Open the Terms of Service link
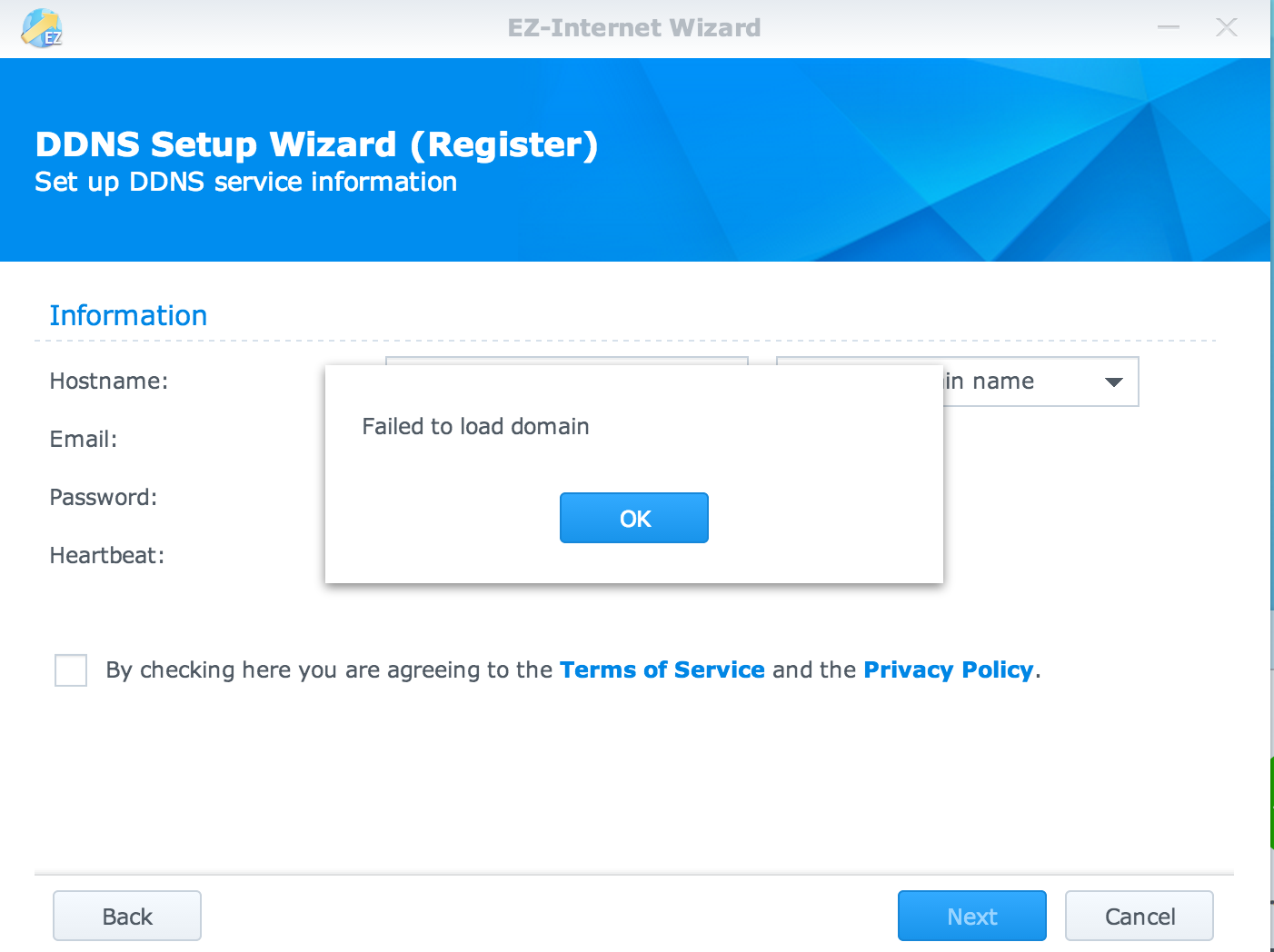1274x952 pixels. 662,670
